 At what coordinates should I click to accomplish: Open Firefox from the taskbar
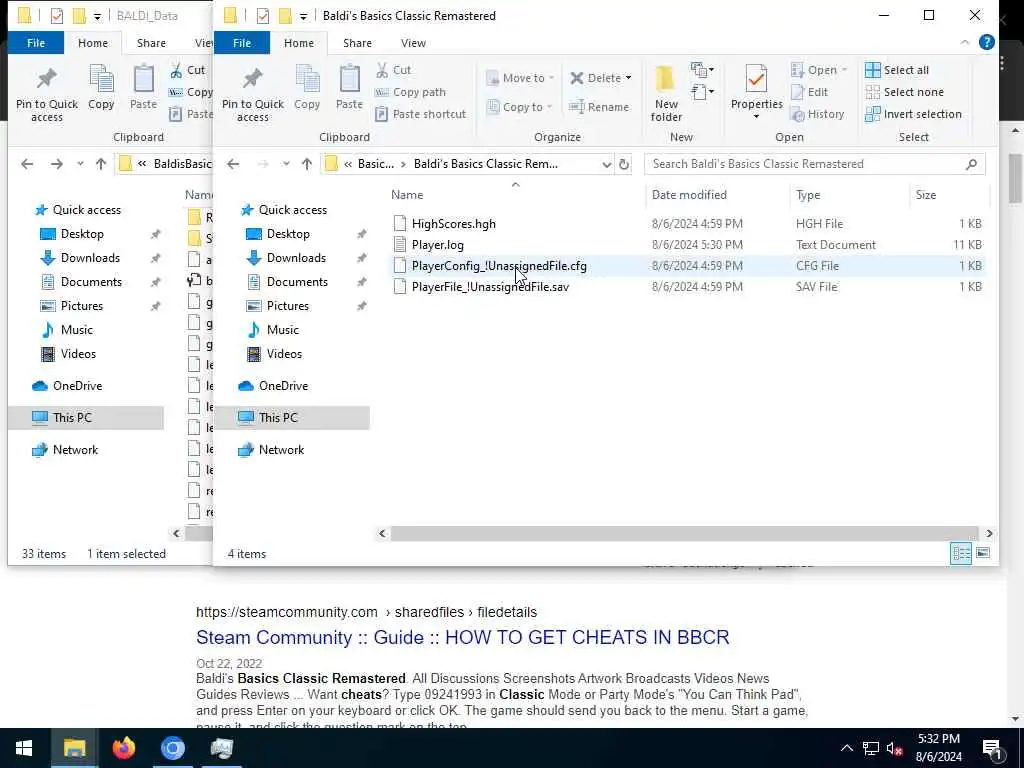(x=123, y=748)
